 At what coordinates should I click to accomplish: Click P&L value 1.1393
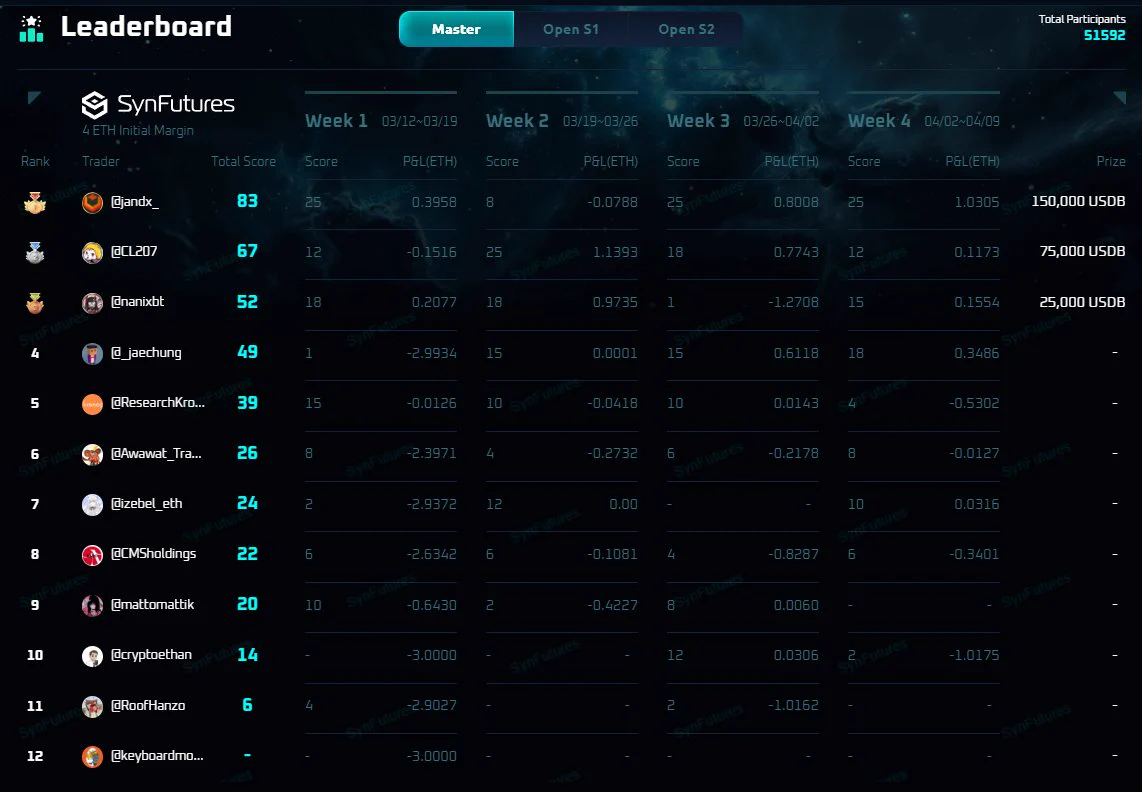point(615,252)
